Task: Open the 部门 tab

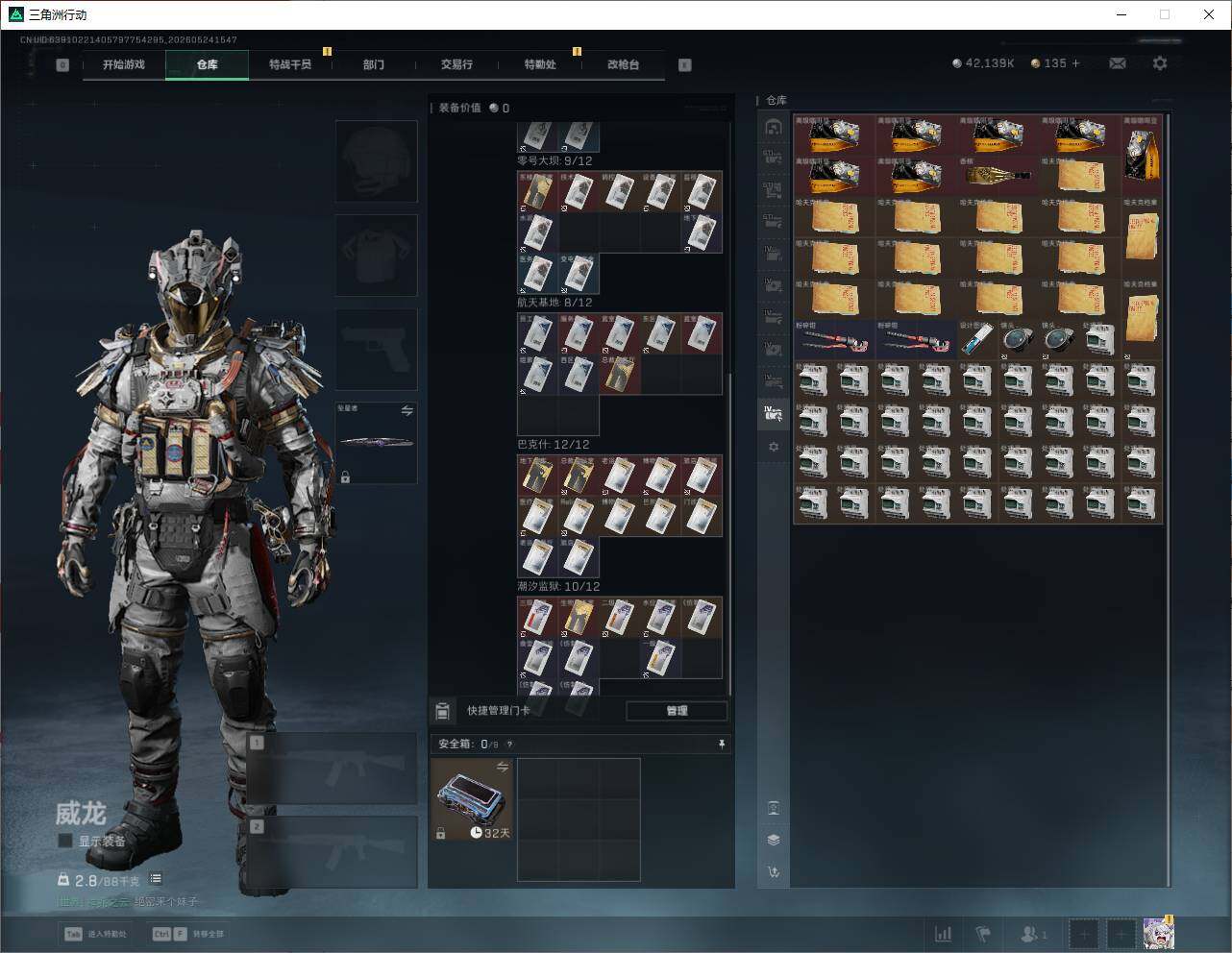Action: coord(374,64)
